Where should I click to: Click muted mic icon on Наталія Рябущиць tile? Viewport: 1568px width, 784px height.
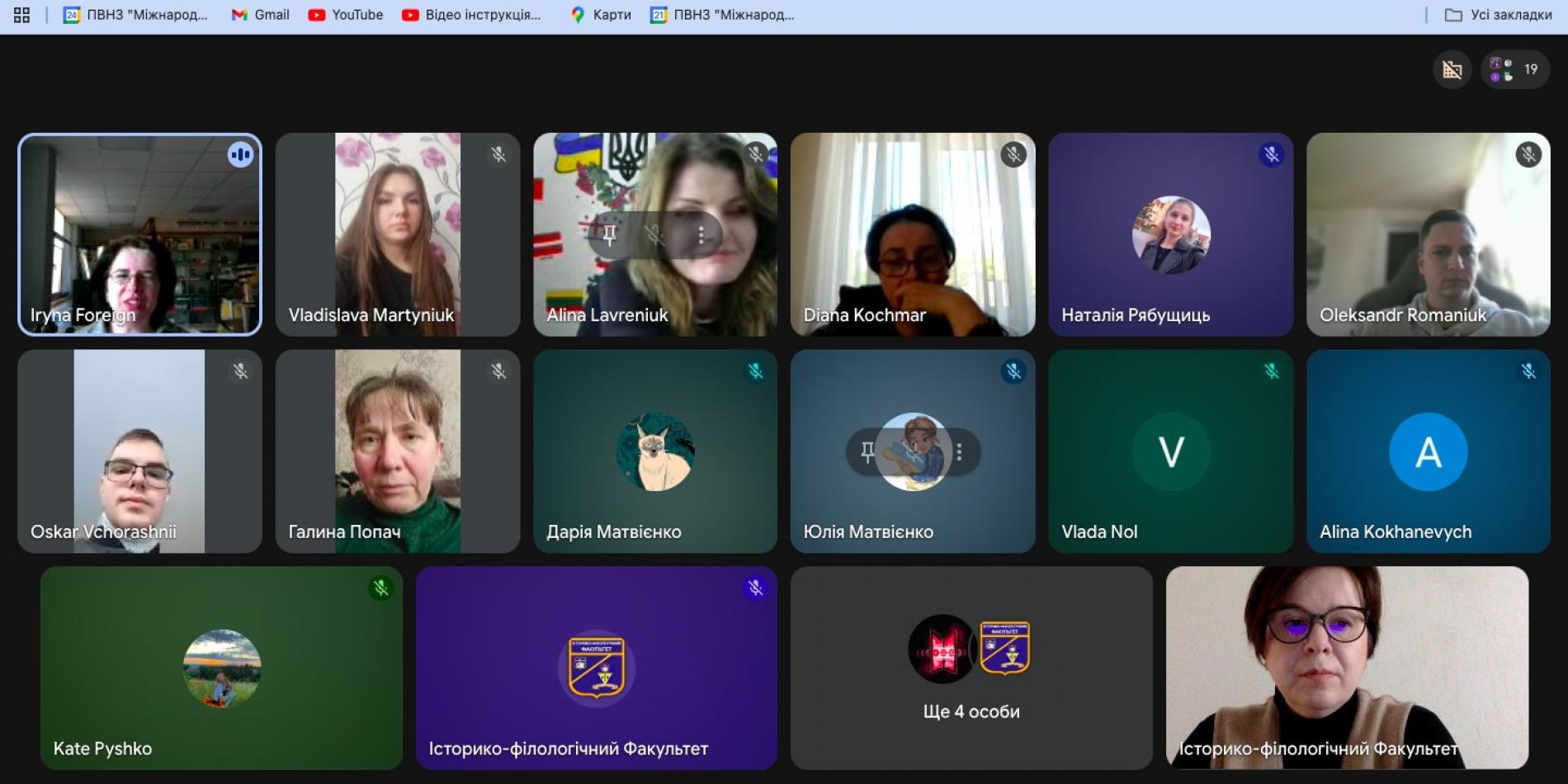[x=1271, y=154]
